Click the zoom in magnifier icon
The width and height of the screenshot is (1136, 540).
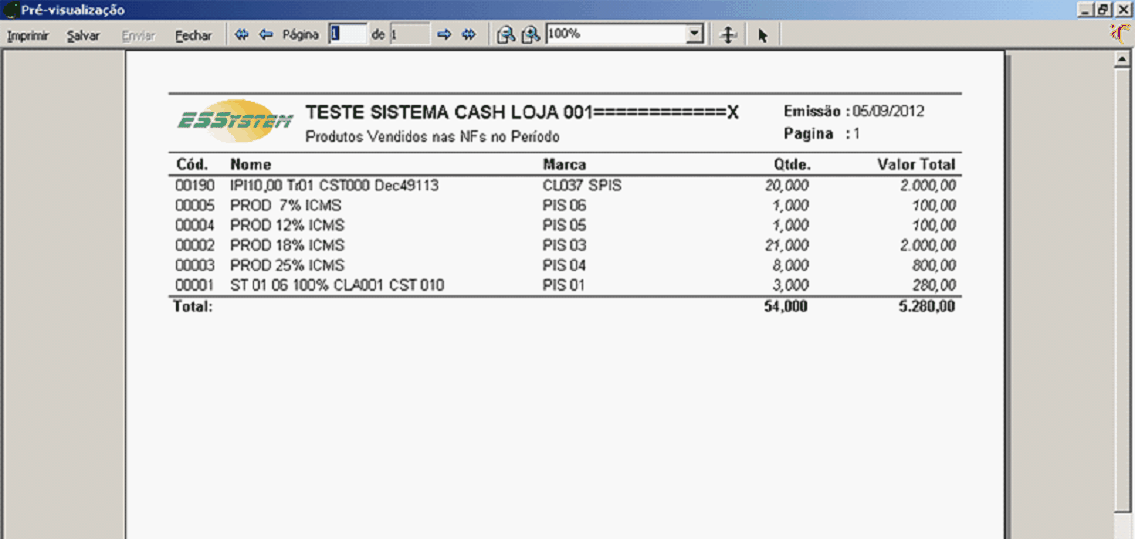click(x=531, y=35)
